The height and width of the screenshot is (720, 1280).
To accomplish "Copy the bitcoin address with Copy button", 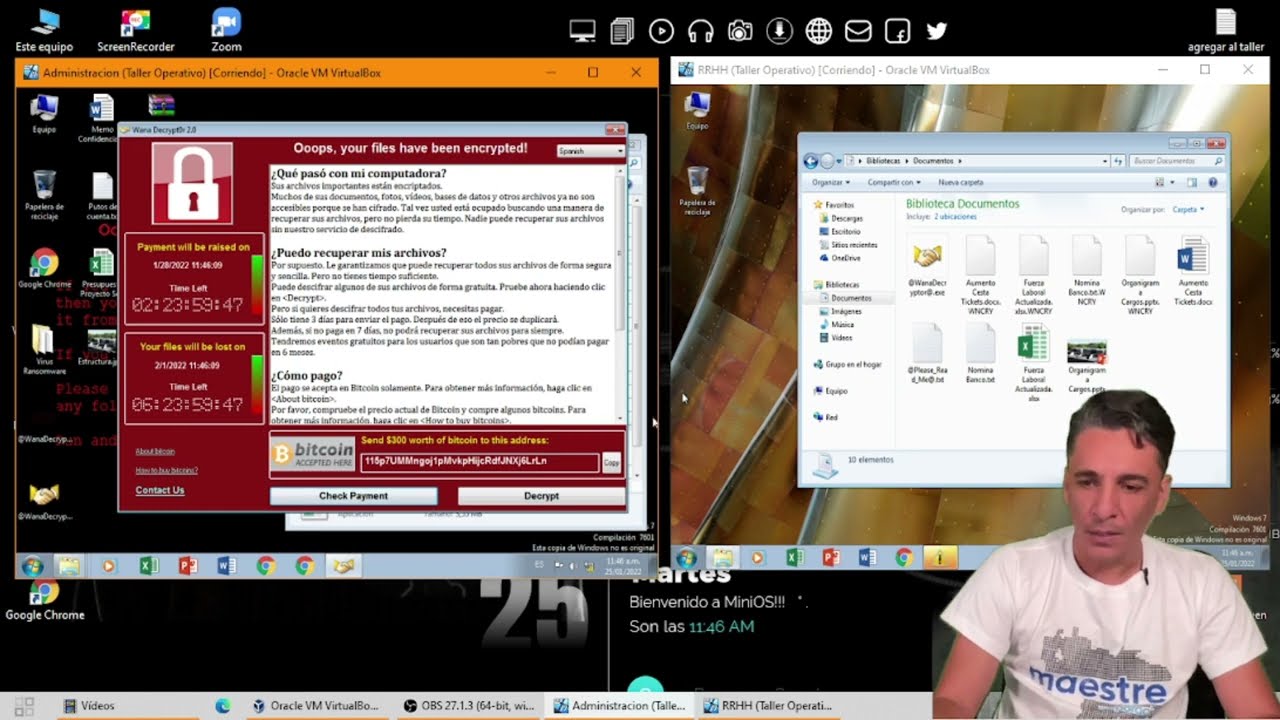I will click(611, 463).
